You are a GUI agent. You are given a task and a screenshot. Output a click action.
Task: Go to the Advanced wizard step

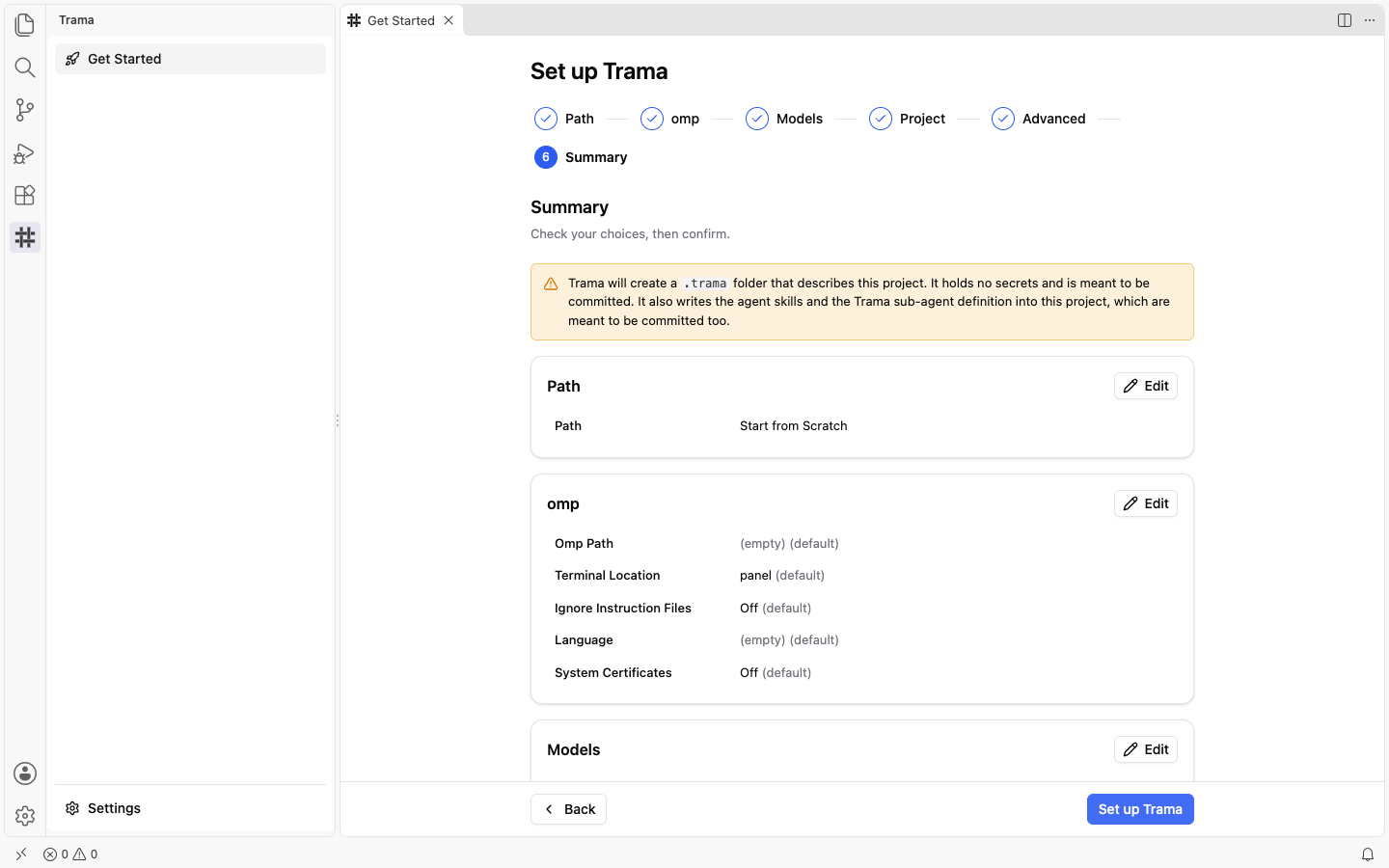pyautogui.click(x=1039, y=119)
